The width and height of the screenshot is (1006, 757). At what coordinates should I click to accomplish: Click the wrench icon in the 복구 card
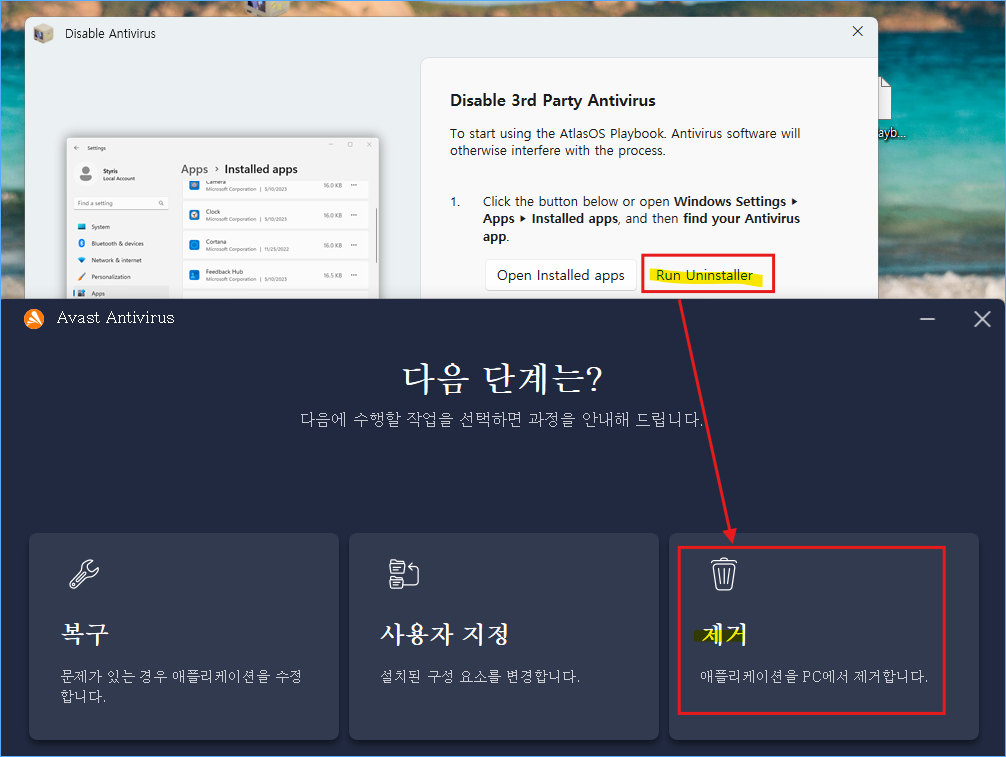coord(84,574)
